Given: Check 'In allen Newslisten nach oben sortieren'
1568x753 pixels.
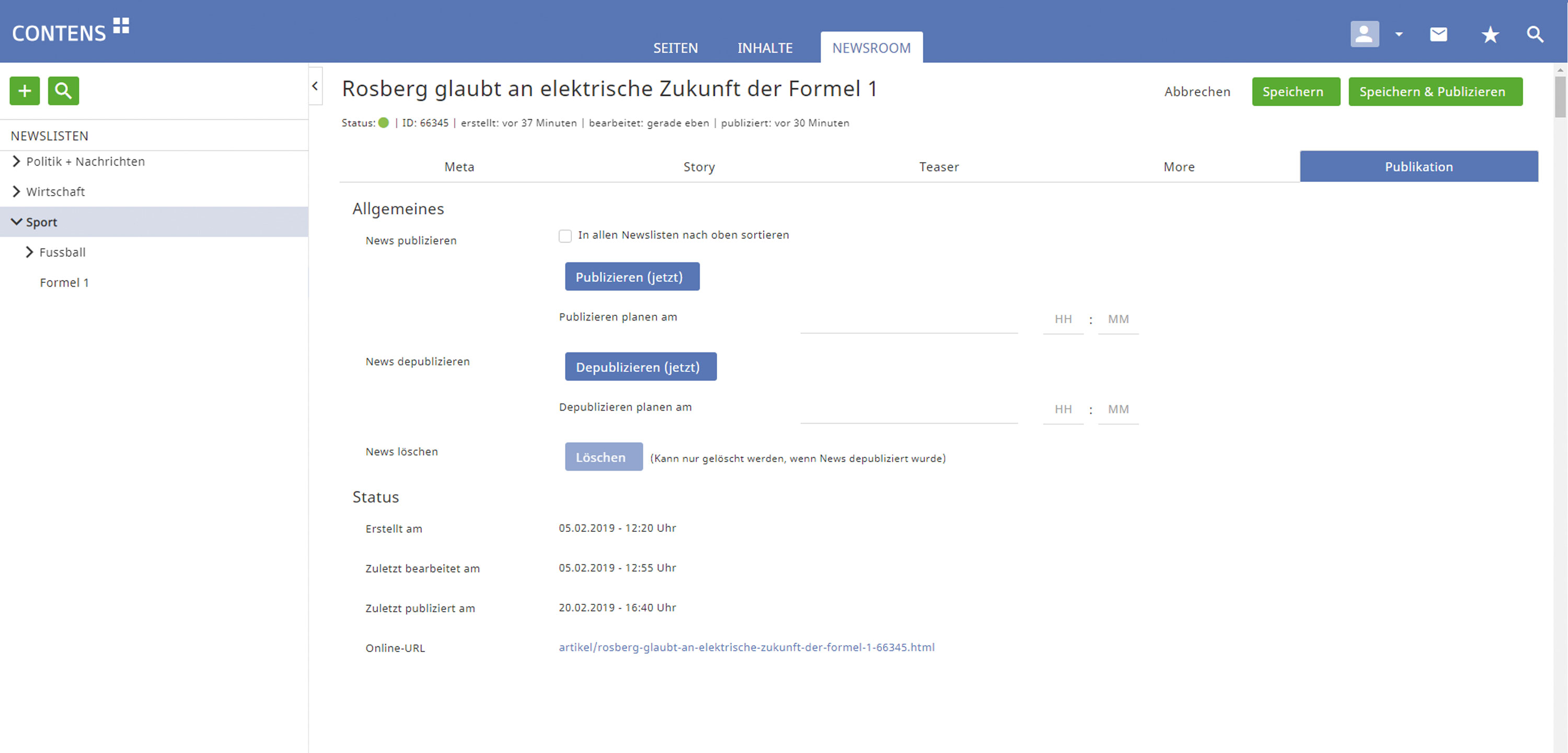Looking at the screenshot, I should click(565, 236).
